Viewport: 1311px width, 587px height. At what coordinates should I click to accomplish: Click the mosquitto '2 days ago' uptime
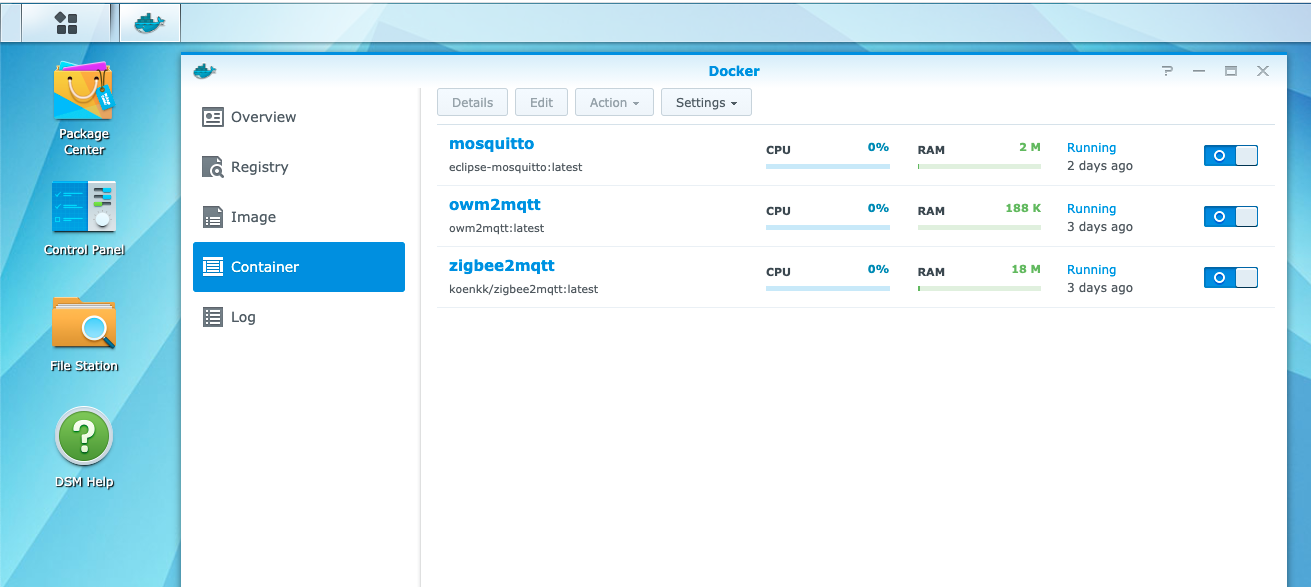coord(1100,166)
